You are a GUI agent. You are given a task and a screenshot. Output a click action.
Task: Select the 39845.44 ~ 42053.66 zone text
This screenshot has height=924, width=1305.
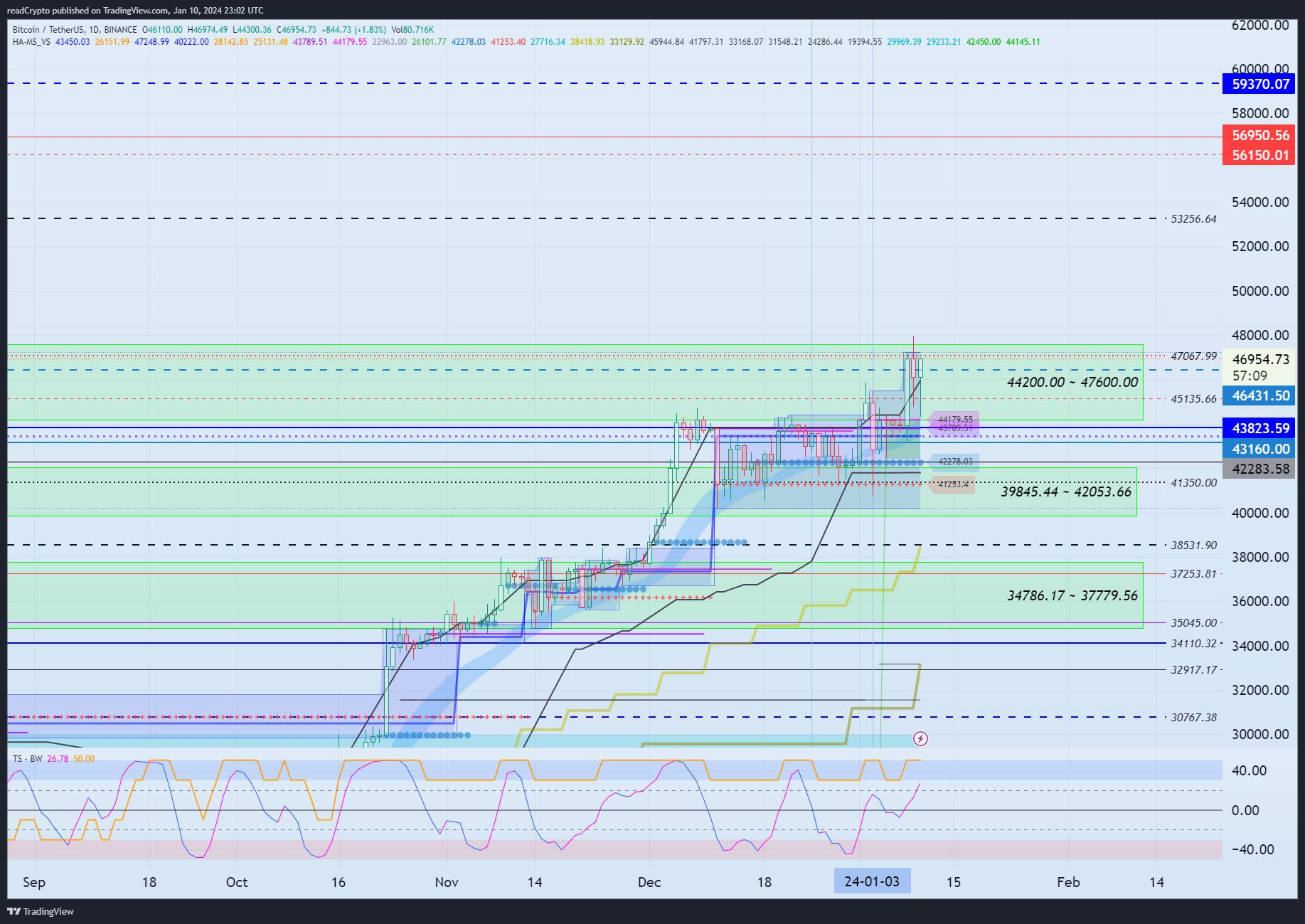(x=1066, y=492)
